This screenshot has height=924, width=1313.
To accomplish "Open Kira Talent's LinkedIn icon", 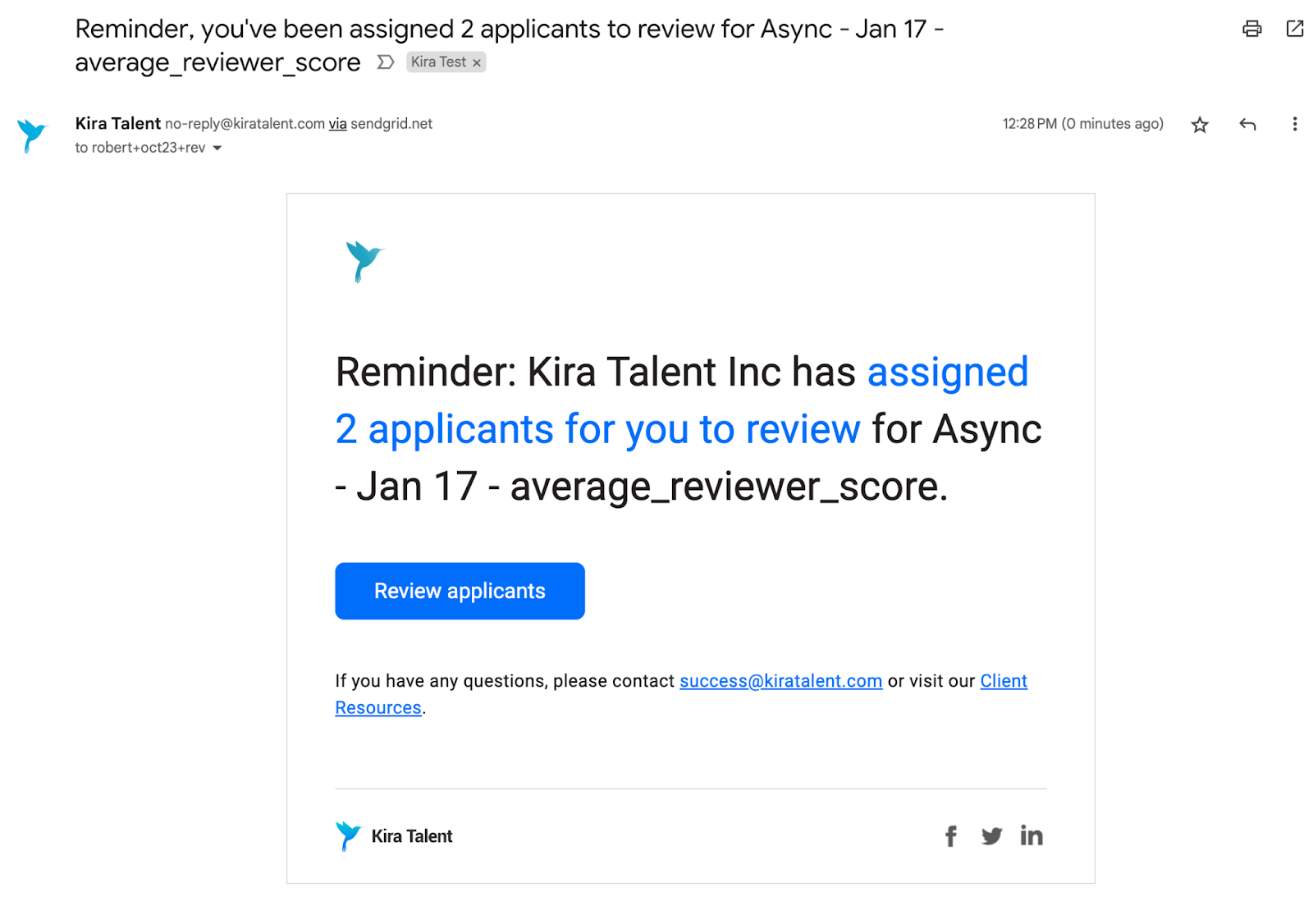I will click(1032, 835).
